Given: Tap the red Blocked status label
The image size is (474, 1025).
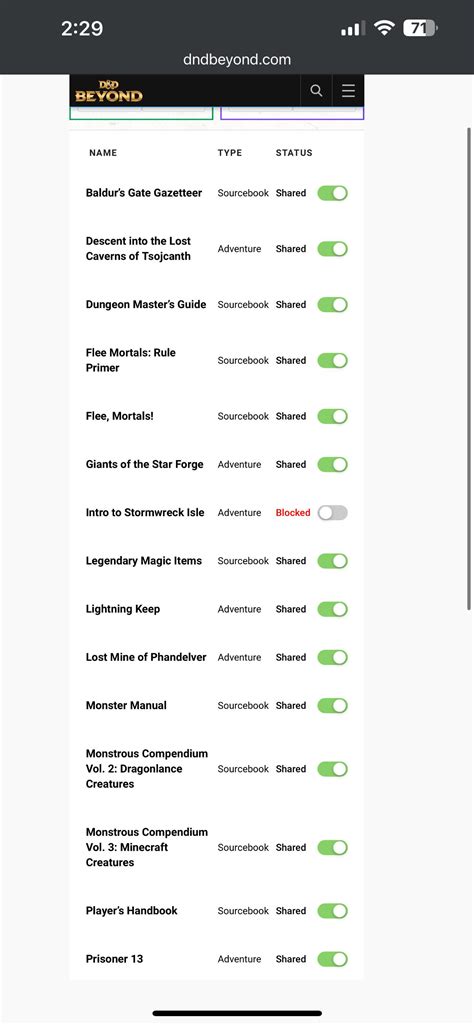Looking at the screenshot, I should pyautogui.click(x=293, y=512).
